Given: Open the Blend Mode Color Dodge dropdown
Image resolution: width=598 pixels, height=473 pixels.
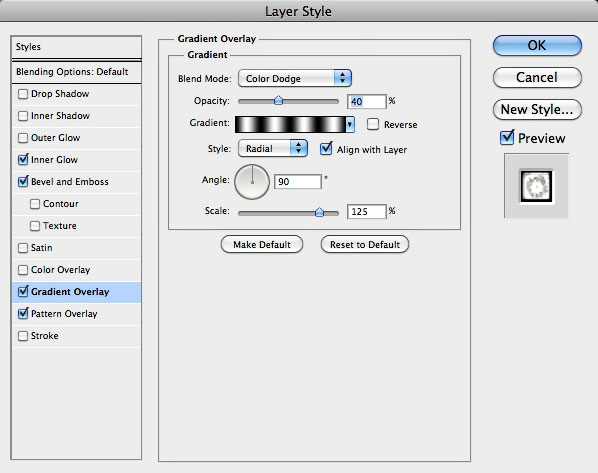Looking at the screenshot, I should (x=294, y=78).
